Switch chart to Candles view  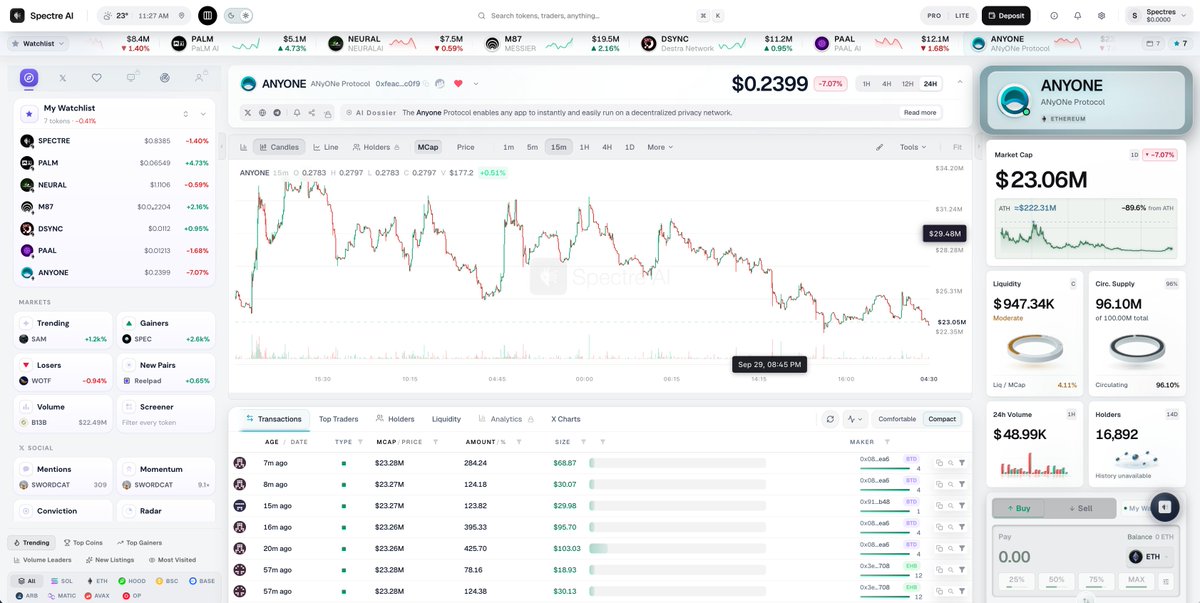(x=279, y=147)
